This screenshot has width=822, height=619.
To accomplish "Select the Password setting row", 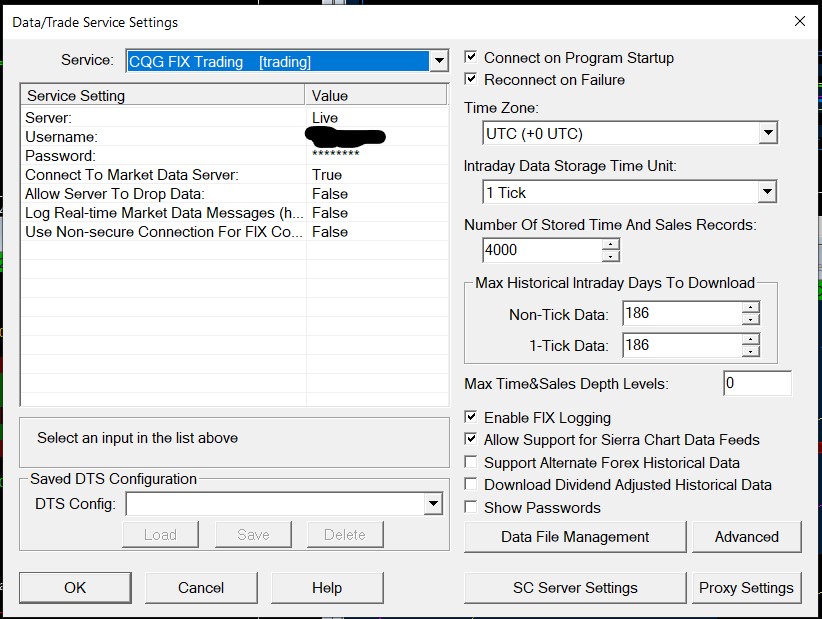I will pyautogui.click(x=234, y=156).
